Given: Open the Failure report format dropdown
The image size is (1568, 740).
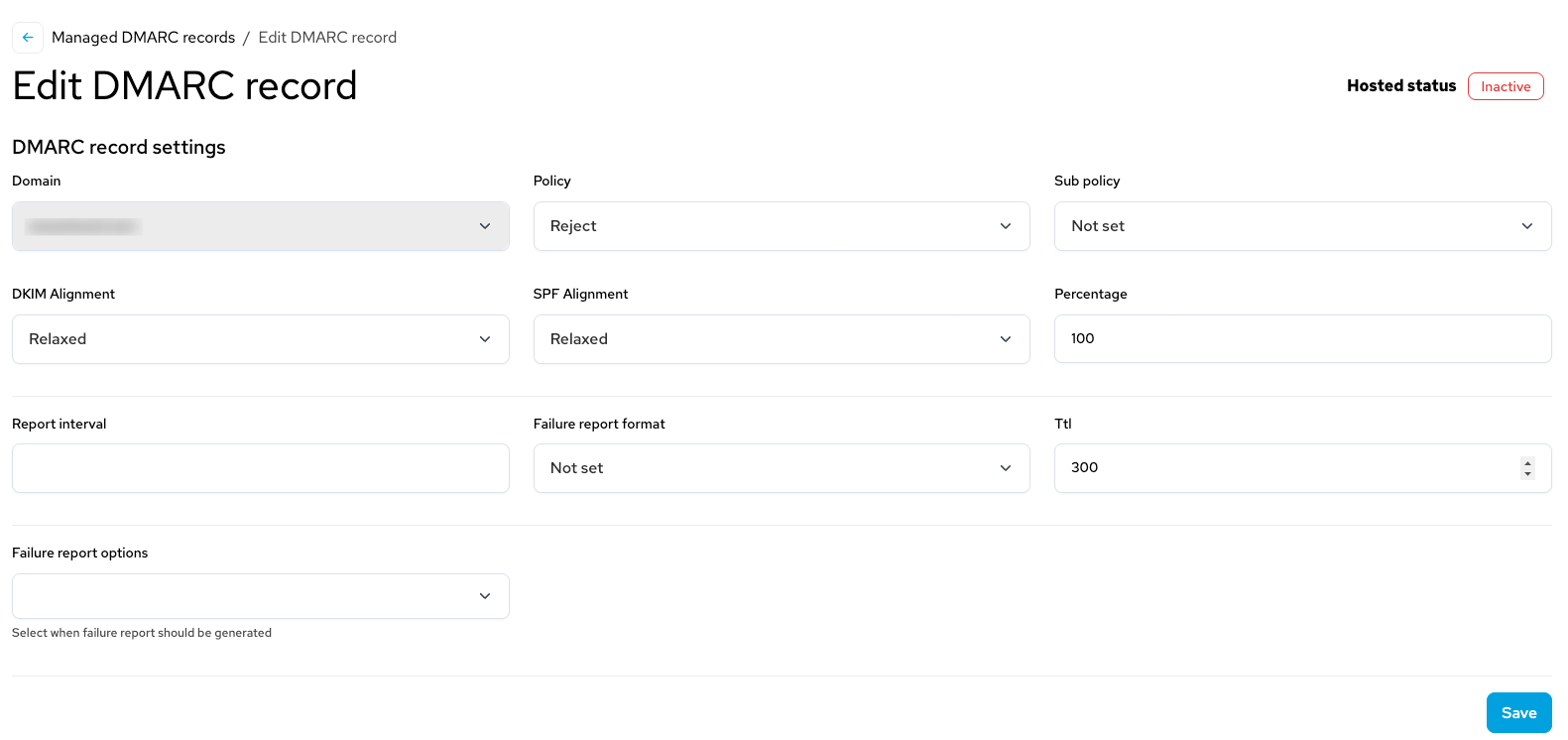Looking at the screenshot, I should pos(782,468).
